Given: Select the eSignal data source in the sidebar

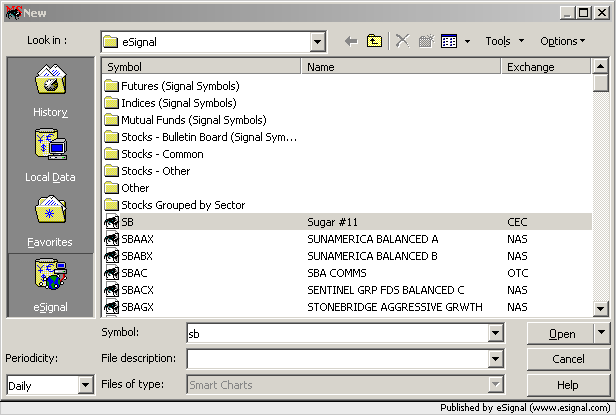Looking at the screenshot, I should 50,285.
